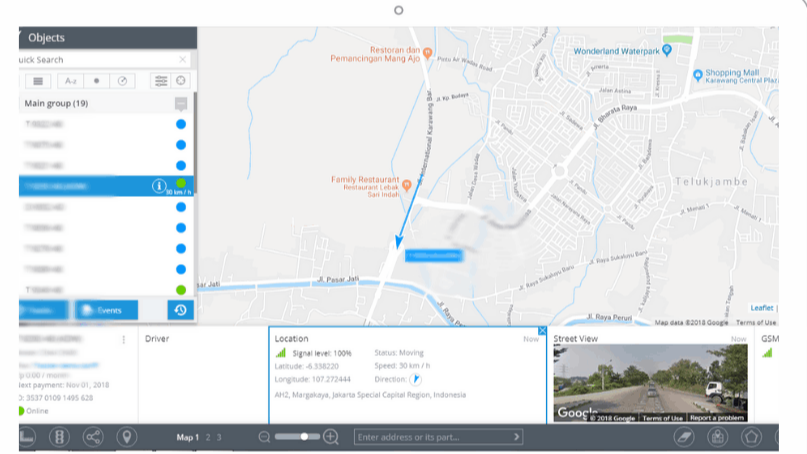Expand the Main group comment icon
The height and width of the screenshot is (454, 807).
coord(181,104)
